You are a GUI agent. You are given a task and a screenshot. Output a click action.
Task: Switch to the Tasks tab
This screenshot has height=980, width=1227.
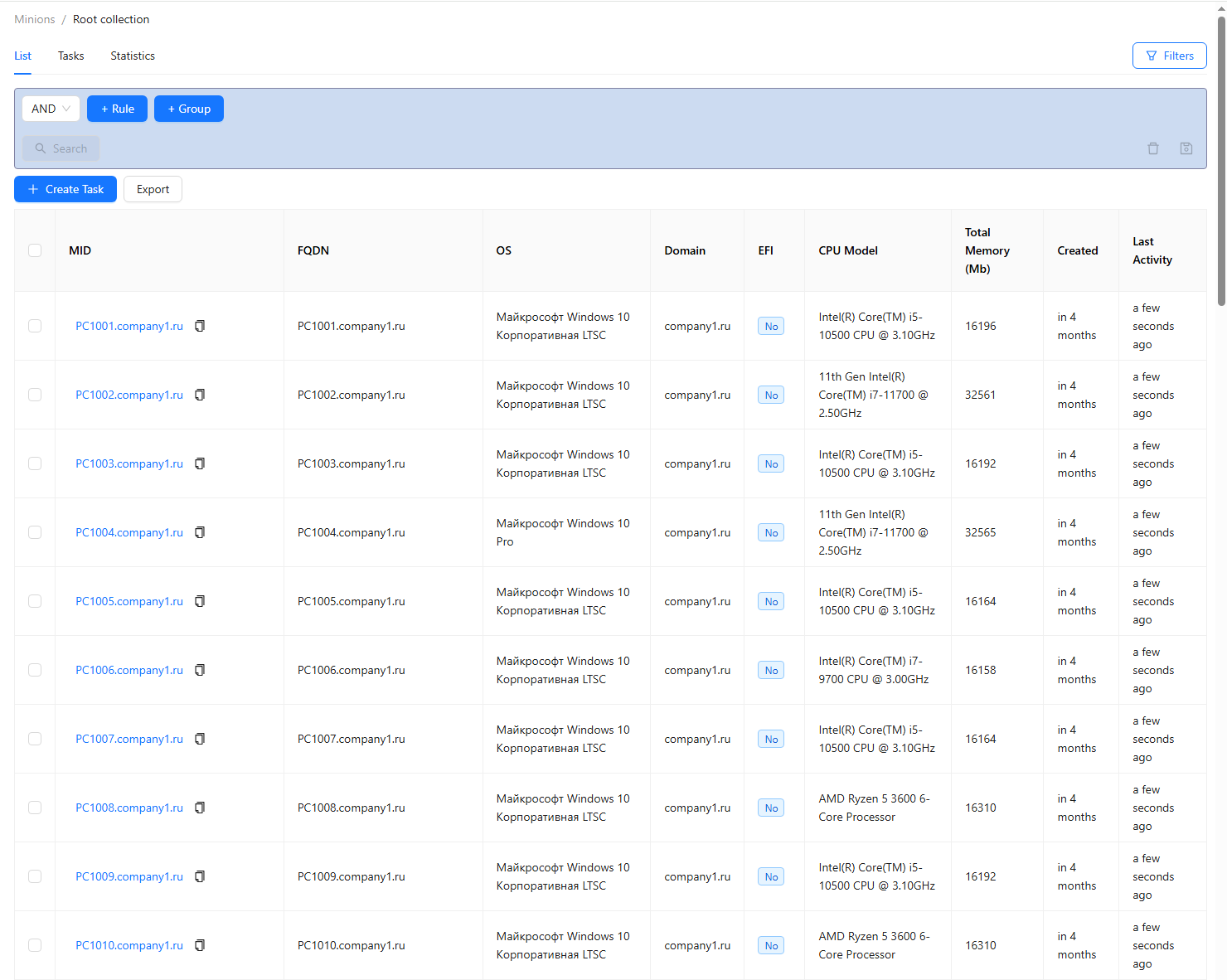70,56
